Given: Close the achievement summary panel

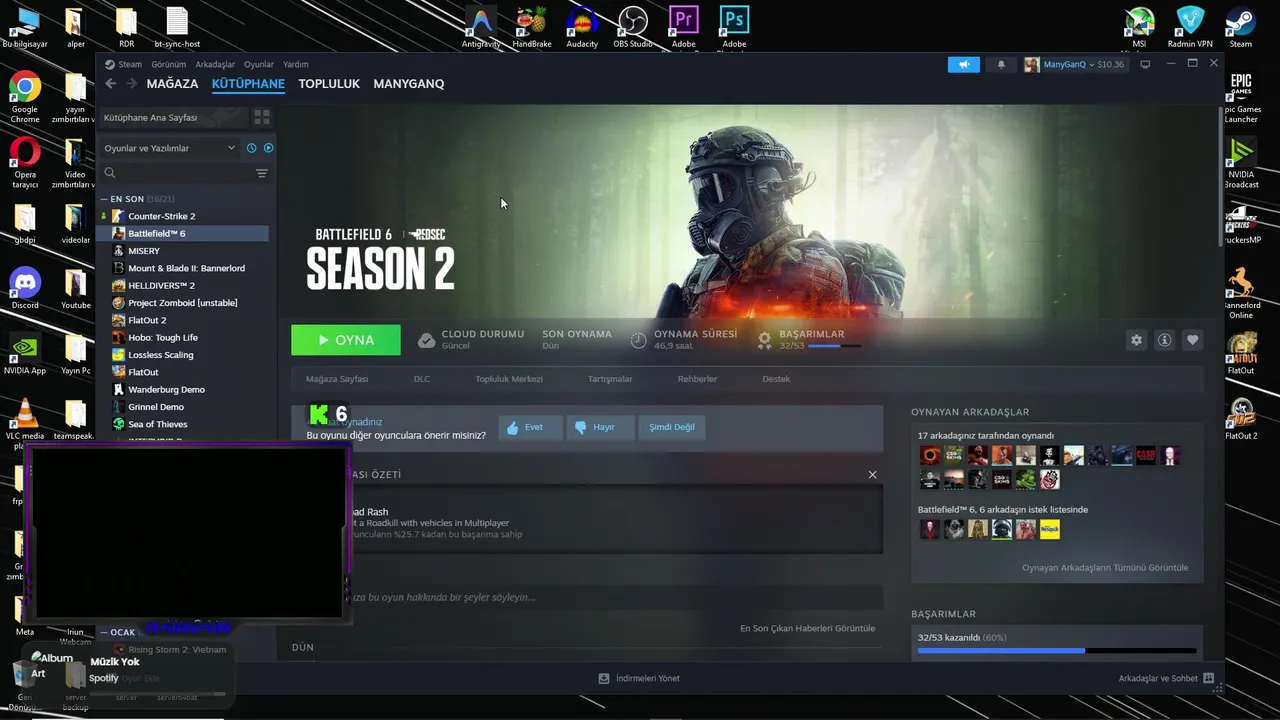Looking at the screenshot, I should (x=872, y=475).
